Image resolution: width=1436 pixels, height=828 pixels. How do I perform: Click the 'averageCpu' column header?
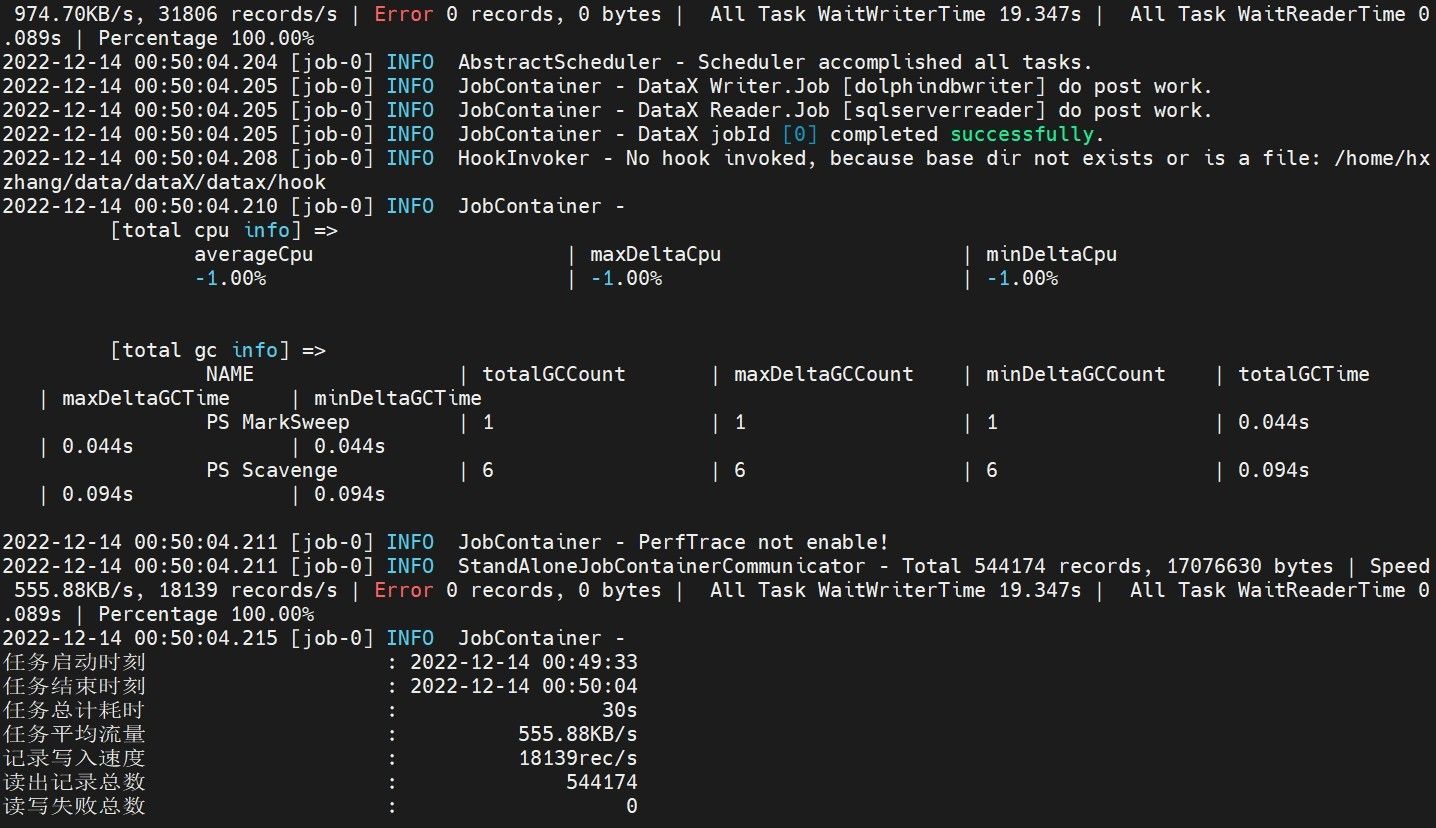[253, 254]
